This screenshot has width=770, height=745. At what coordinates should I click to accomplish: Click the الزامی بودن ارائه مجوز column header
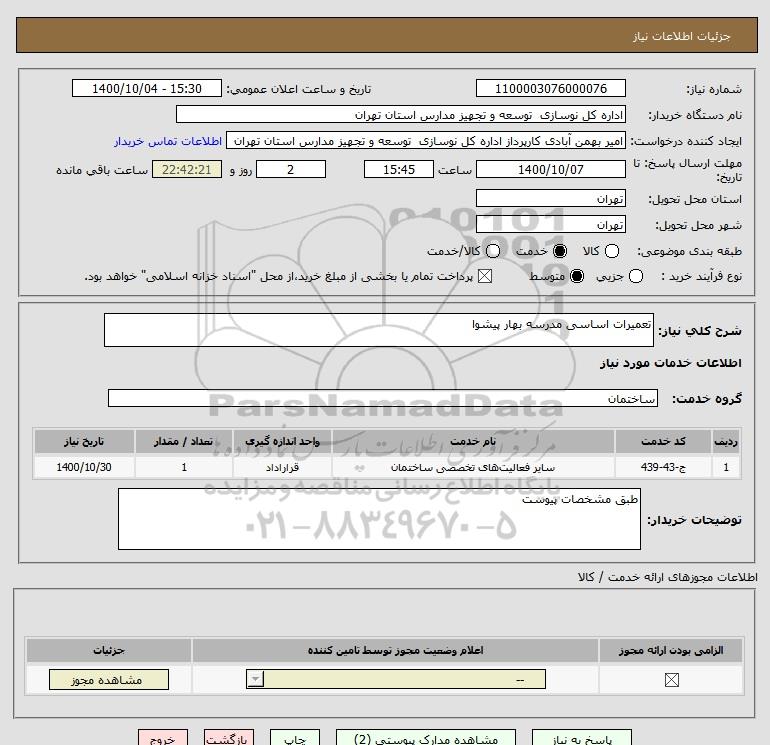(x=671, y=650)
